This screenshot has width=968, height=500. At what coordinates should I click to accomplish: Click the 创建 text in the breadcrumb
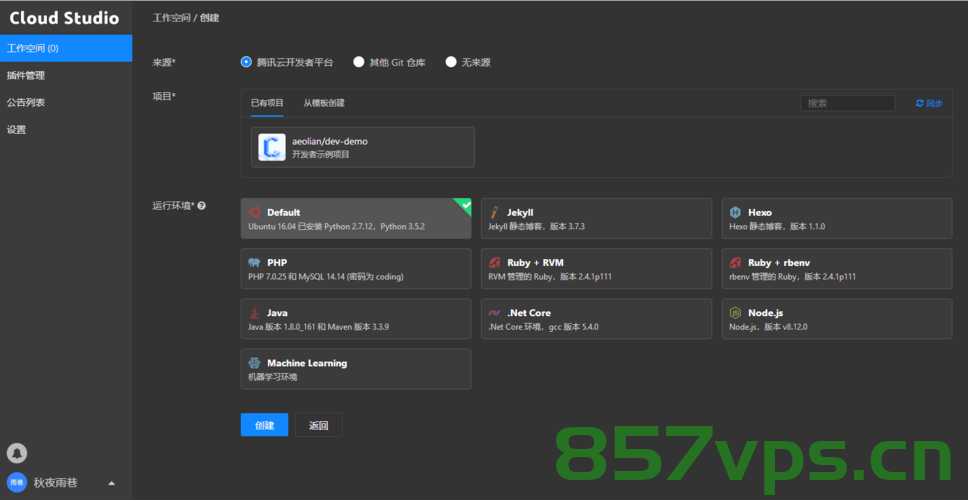209,18
